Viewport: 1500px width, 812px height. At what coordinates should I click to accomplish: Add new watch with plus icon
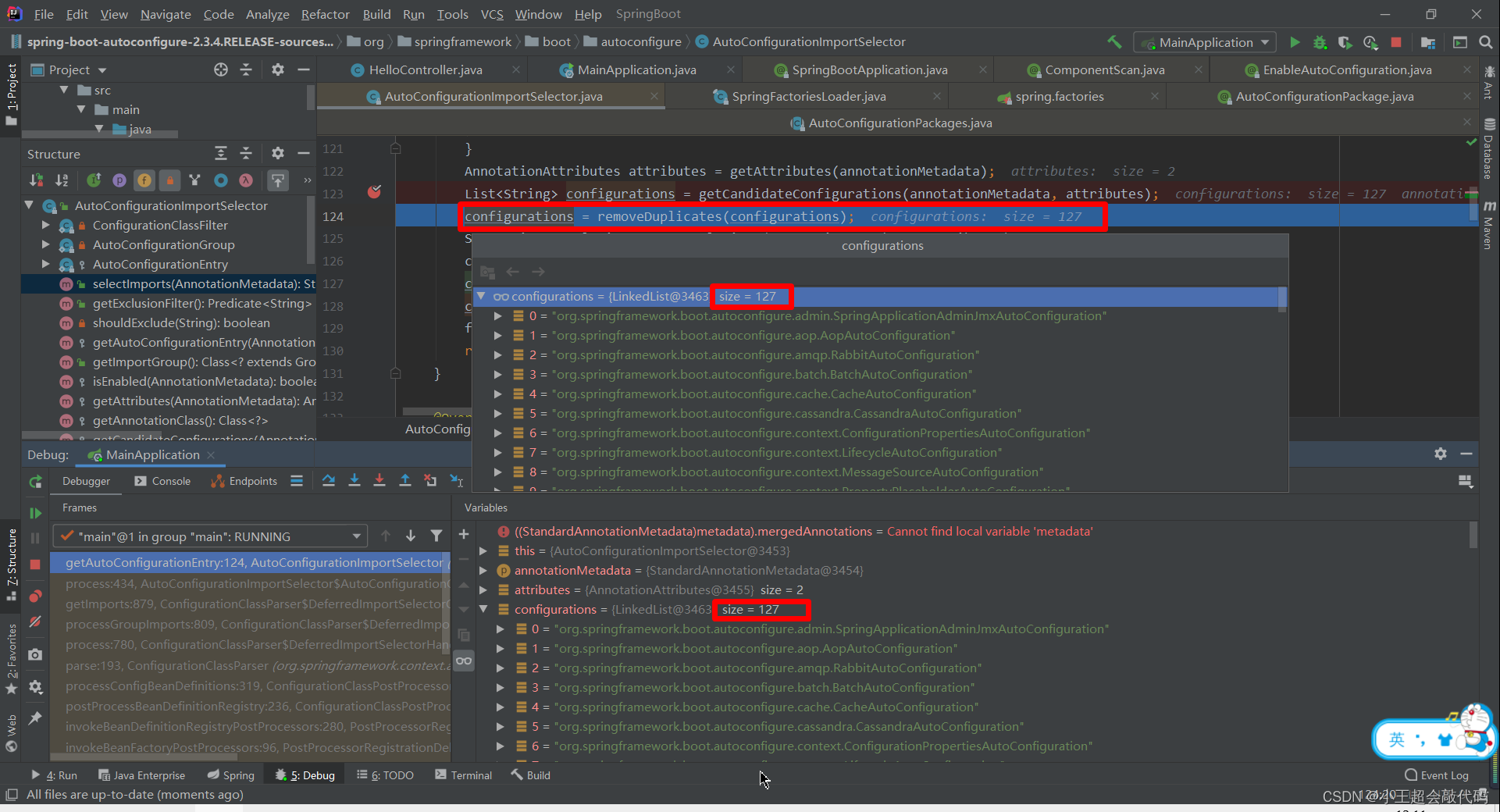[464, 534]
